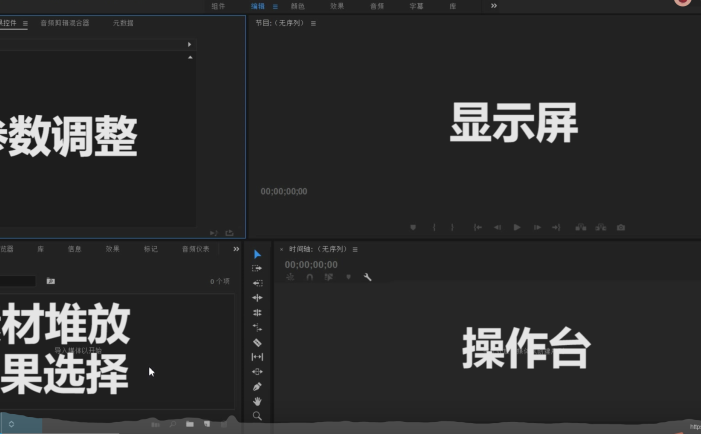This screenshot has width=701, height=434.
Task: Select the Slide tool
Action: pyautogui.click(x=257, y=372)
